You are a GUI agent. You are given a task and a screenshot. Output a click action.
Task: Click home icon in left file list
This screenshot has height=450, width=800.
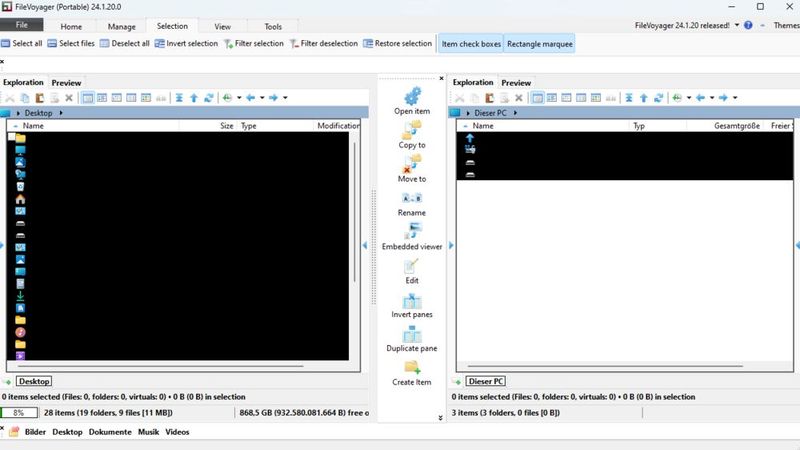coord(20,199)
